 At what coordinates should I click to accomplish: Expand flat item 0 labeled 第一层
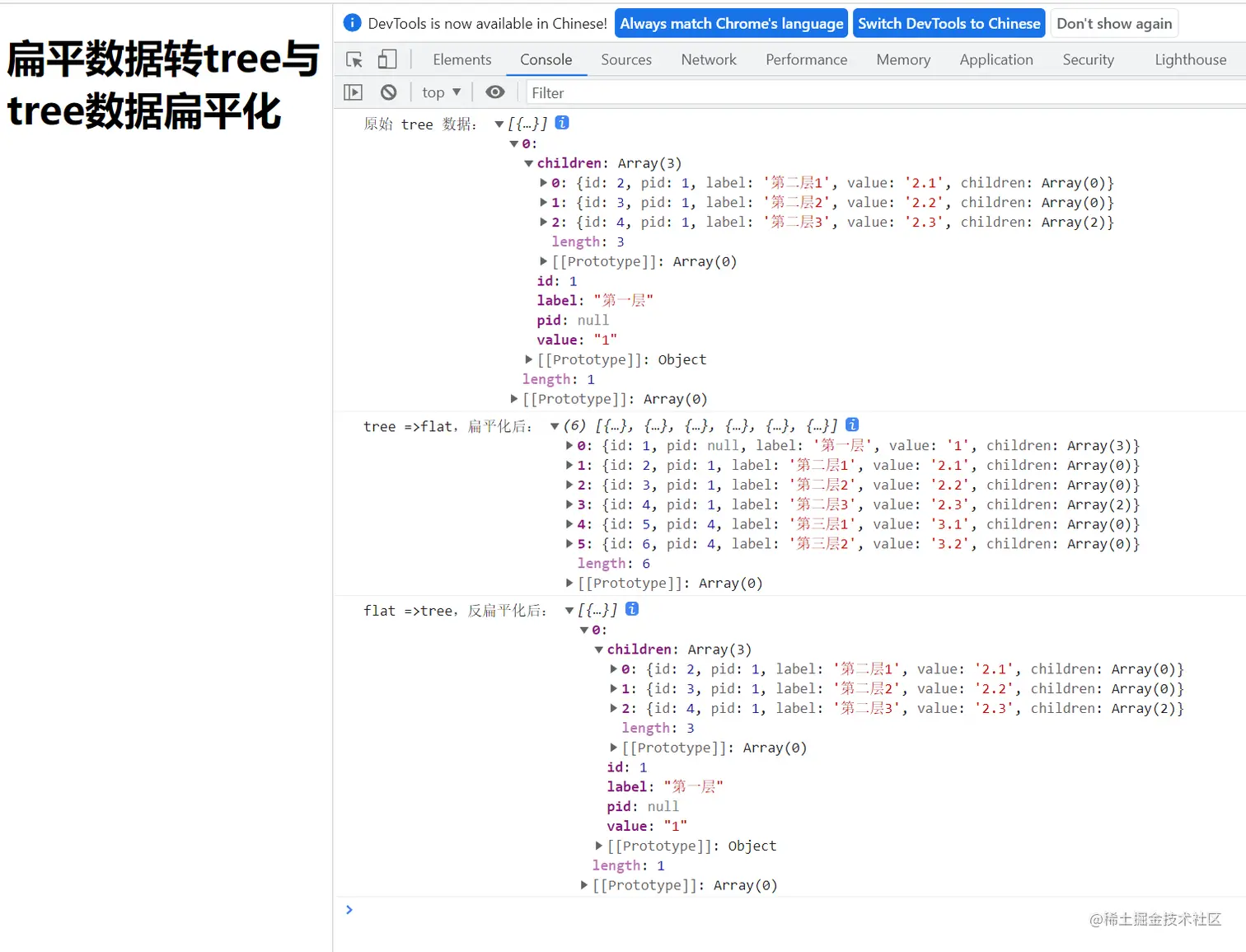[569, 445]
